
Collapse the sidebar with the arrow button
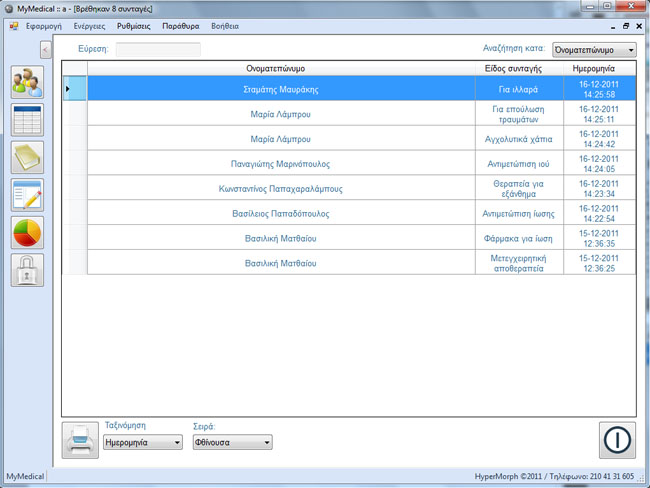(x=46, y=49)
